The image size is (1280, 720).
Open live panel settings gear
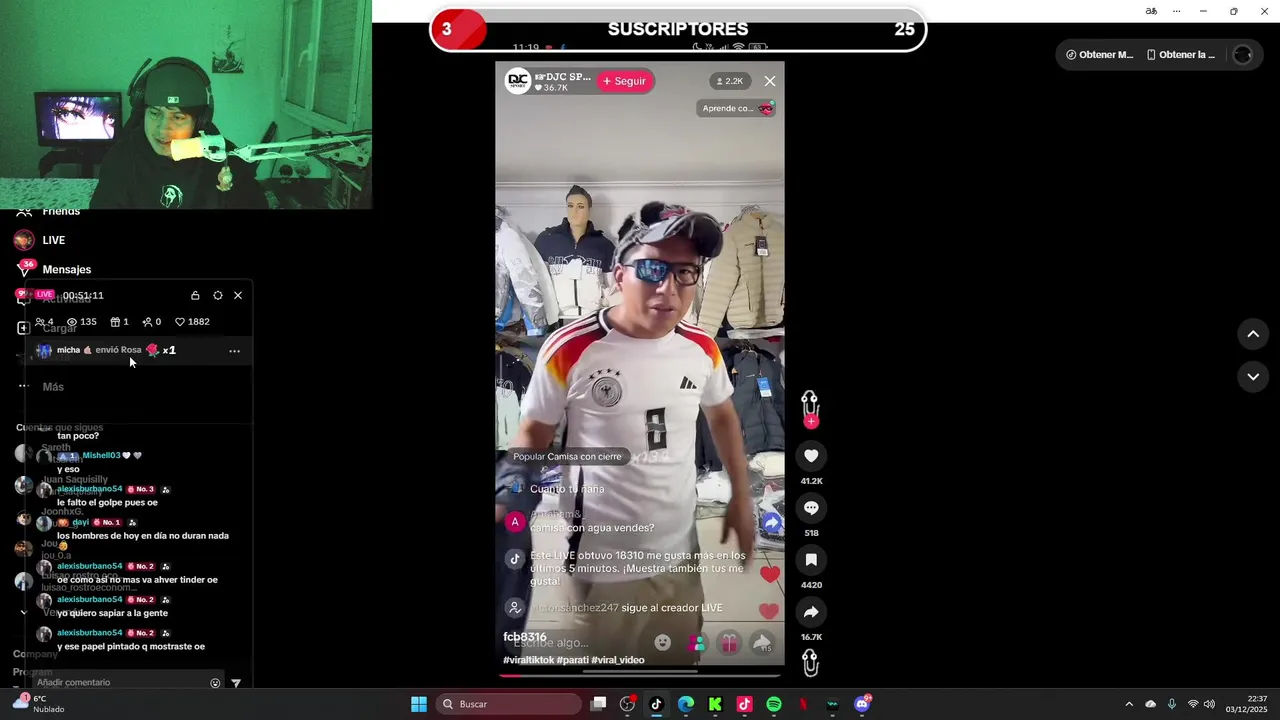[218, 295]
